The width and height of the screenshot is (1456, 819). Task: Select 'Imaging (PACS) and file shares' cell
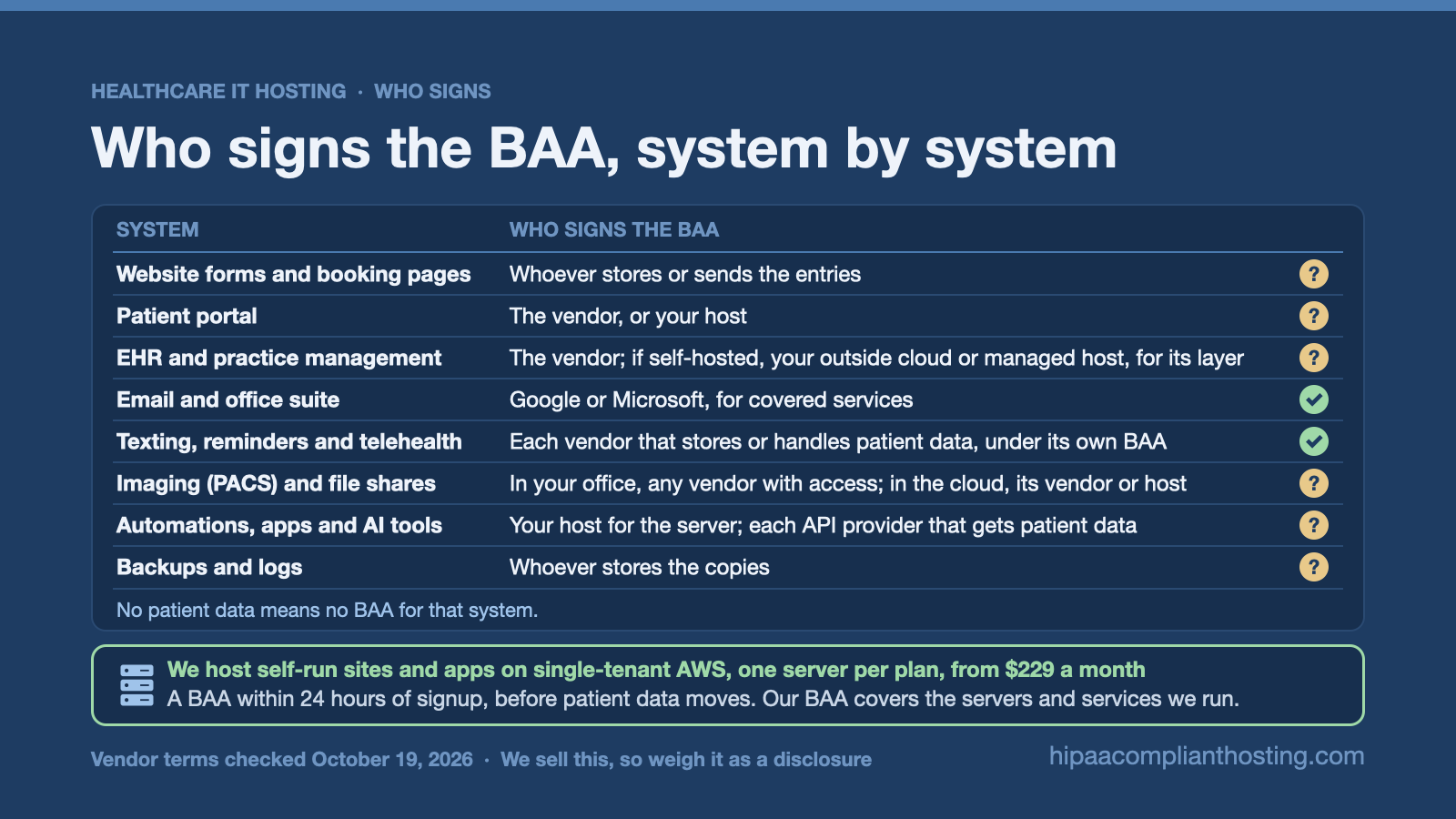coord(276,484)
